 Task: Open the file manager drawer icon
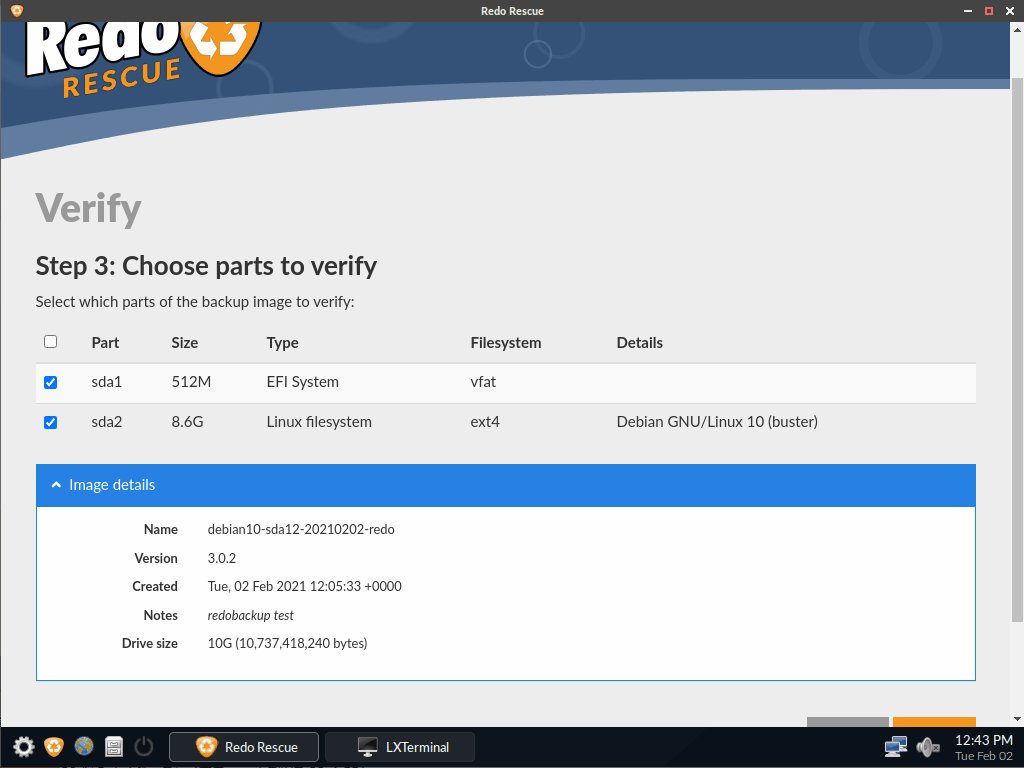(x=114, y=746)
